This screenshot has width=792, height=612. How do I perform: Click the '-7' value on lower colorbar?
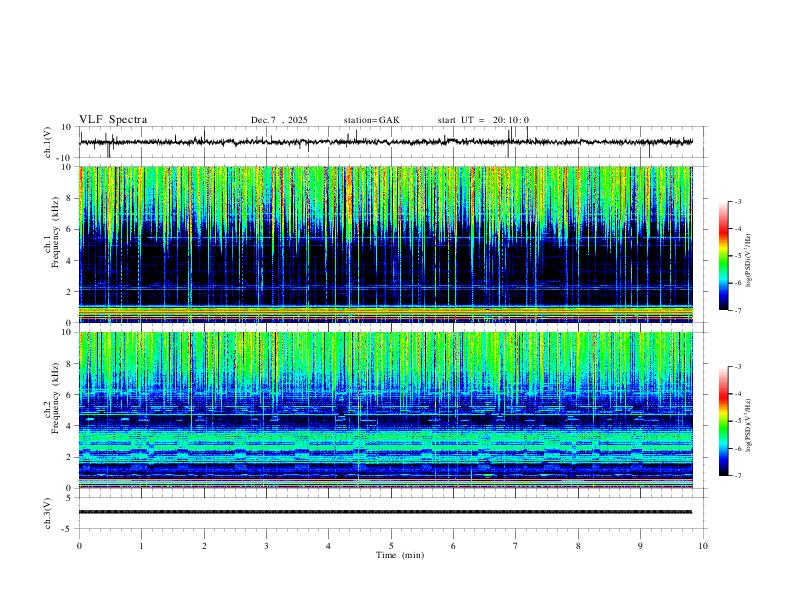737,475
